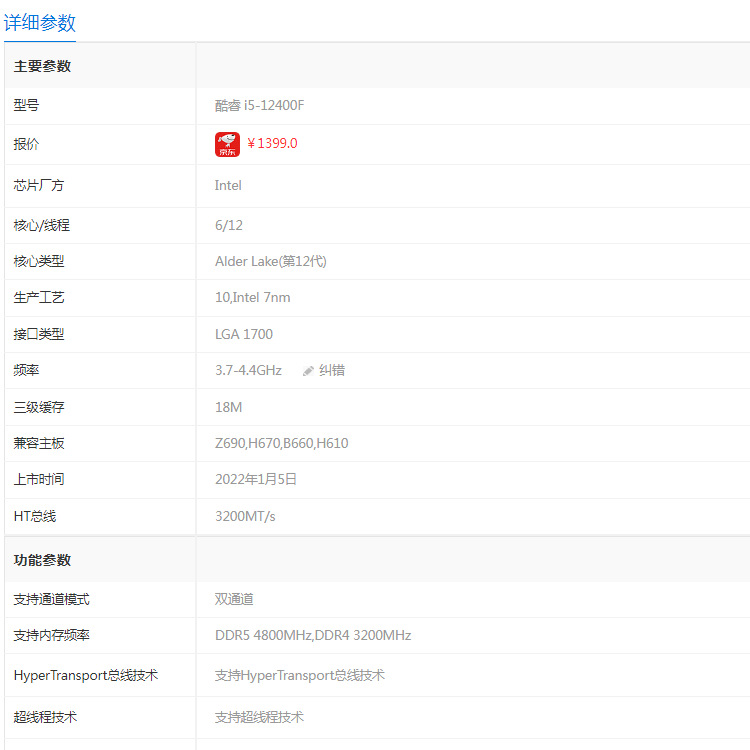Screen dimensions: 750x750
Task: Click the 接口类型 row label
Action: (39, 334)
